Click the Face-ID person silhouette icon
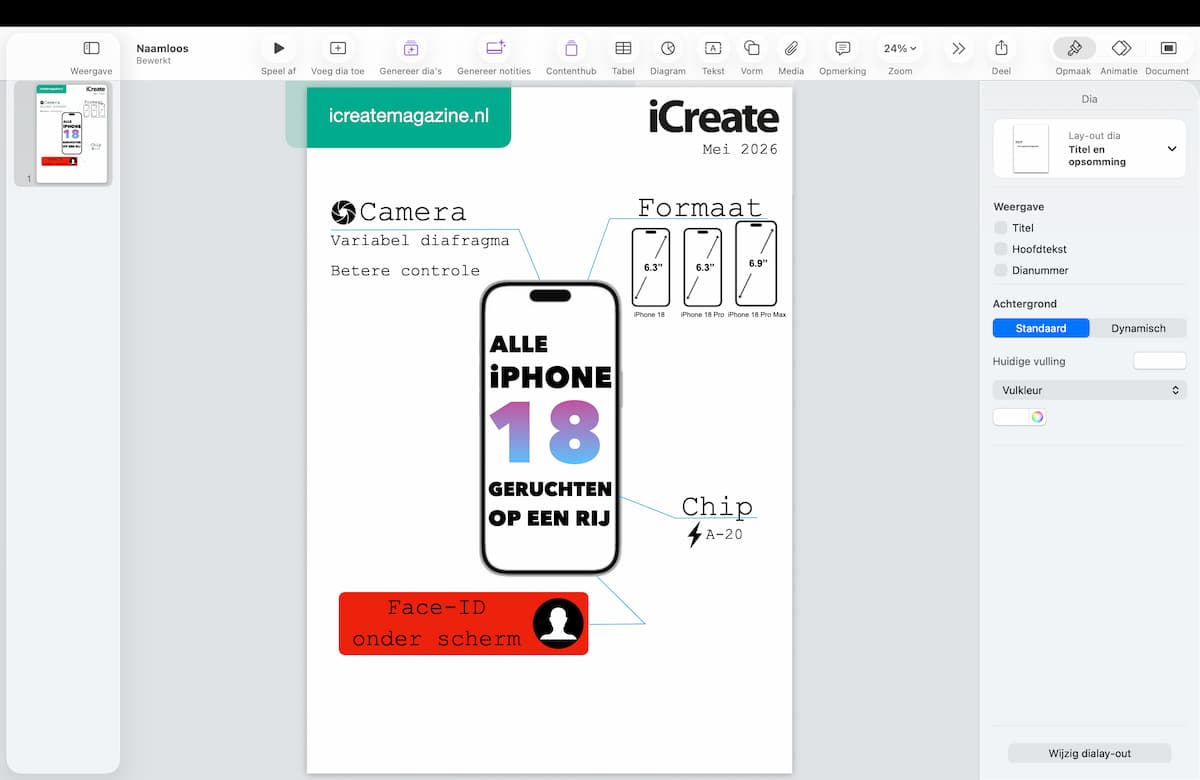 coord(558,623)
